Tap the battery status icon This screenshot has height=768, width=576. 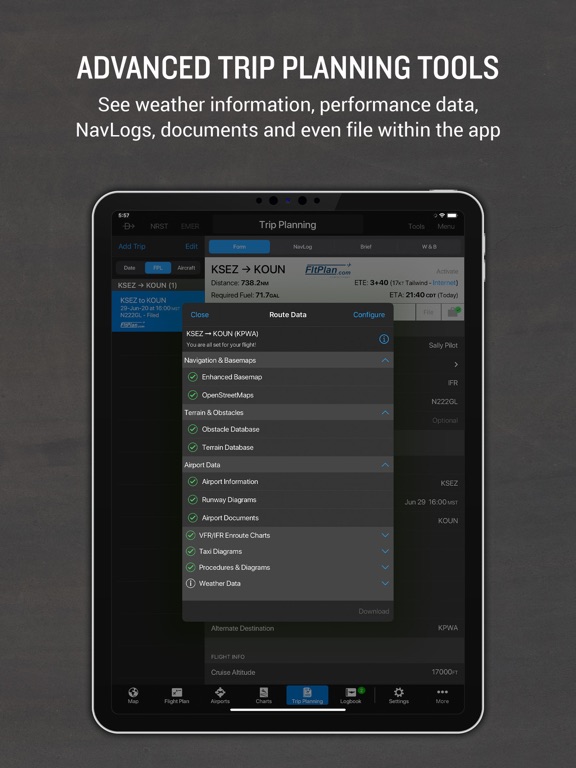[x=452, y=216]
